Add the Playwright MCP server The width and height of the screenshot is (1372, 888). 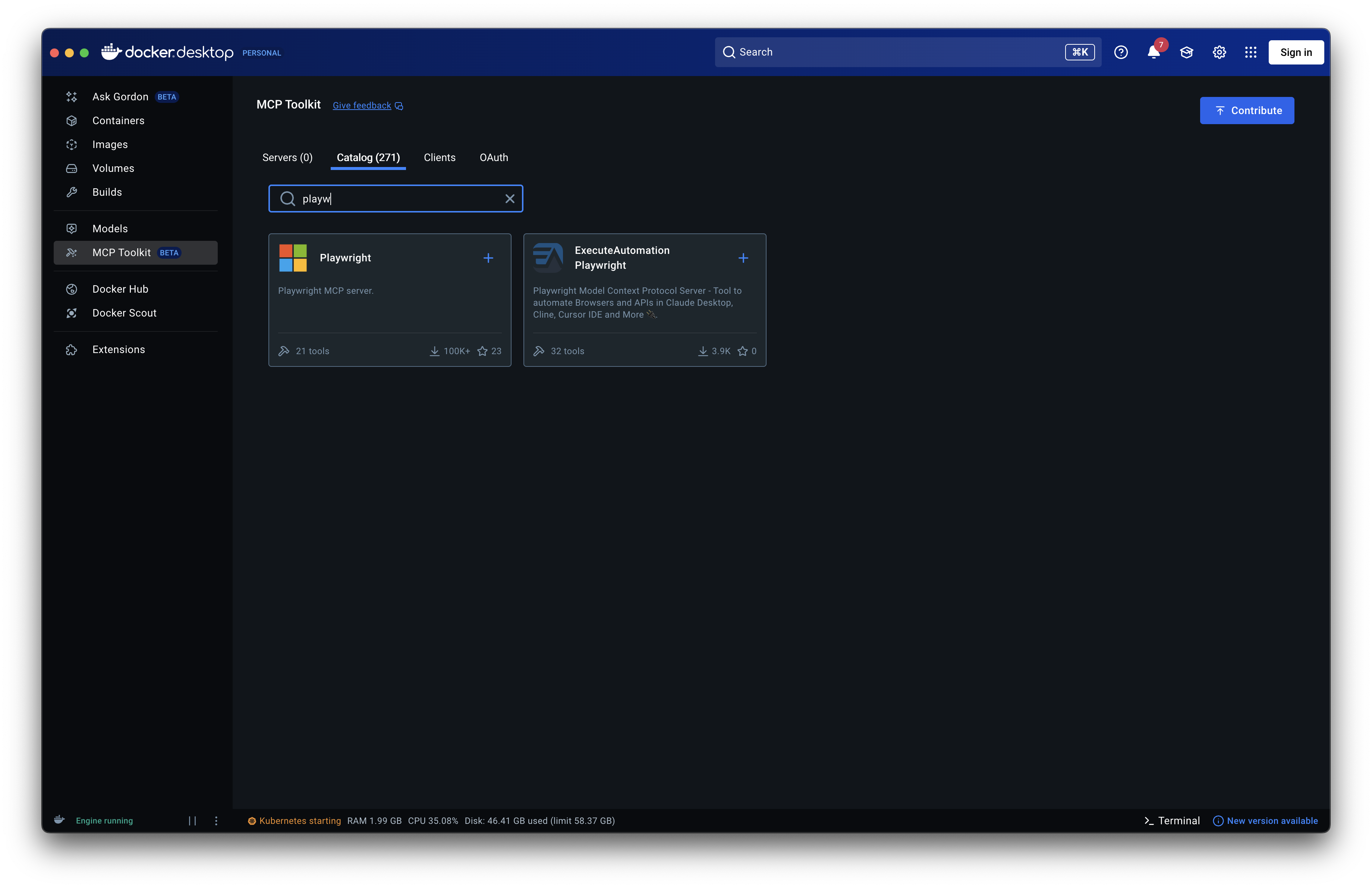(x=488, y=258)
